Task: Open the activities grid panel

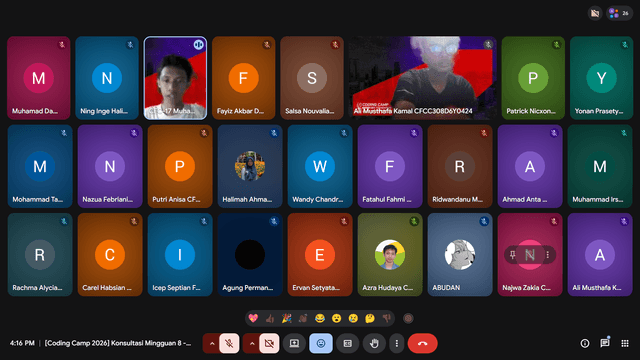Action: pos(625,343)
